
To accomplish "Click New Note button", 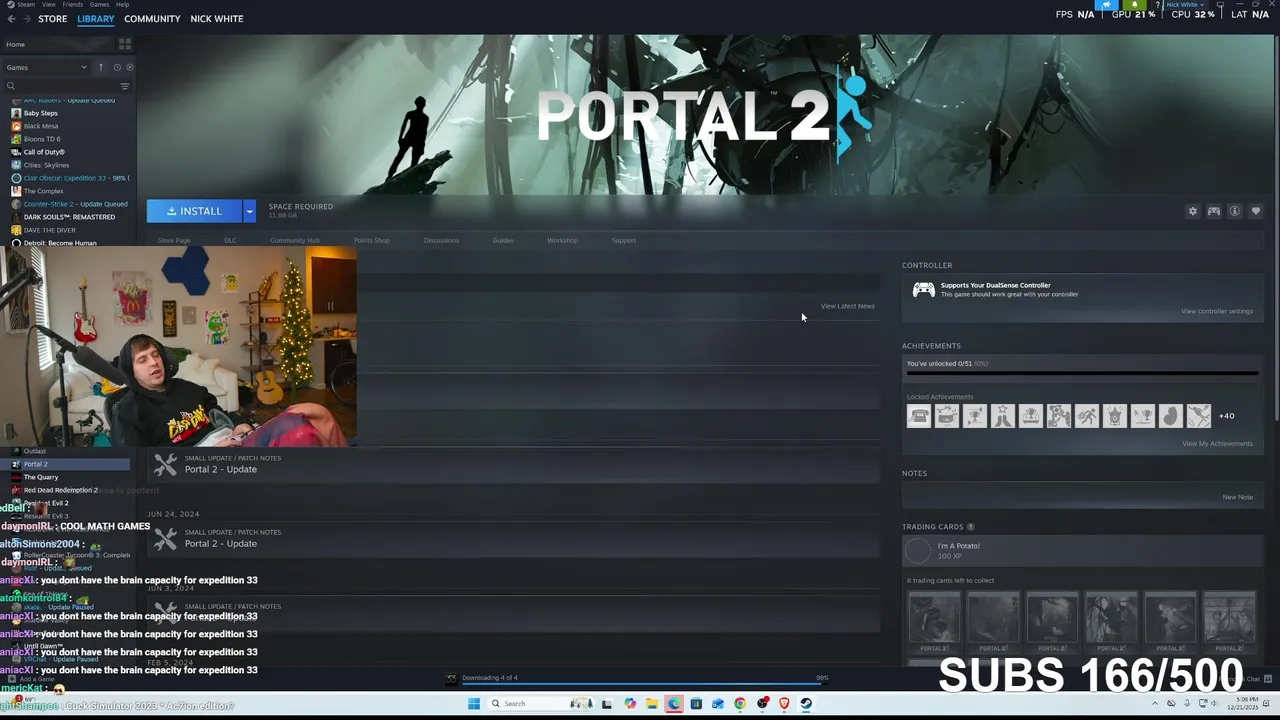I will [1237, 497].
